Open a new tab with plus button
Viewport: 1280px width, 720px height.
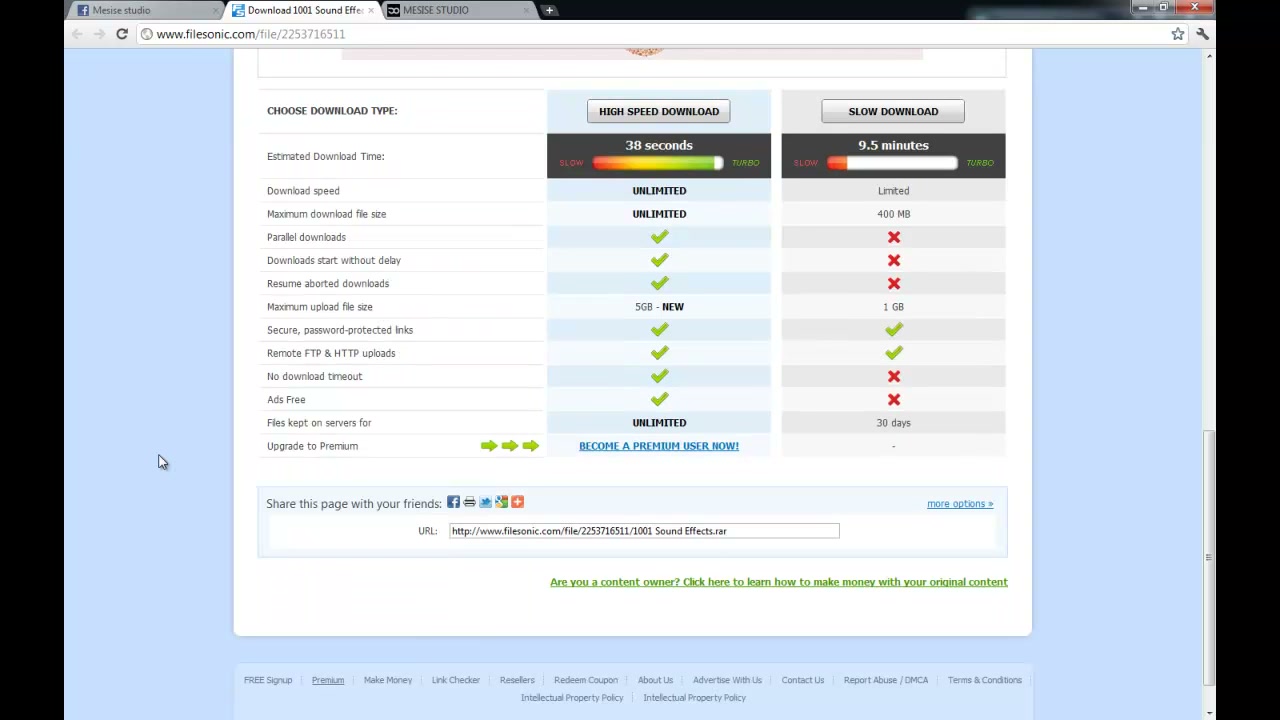(549, 10)
